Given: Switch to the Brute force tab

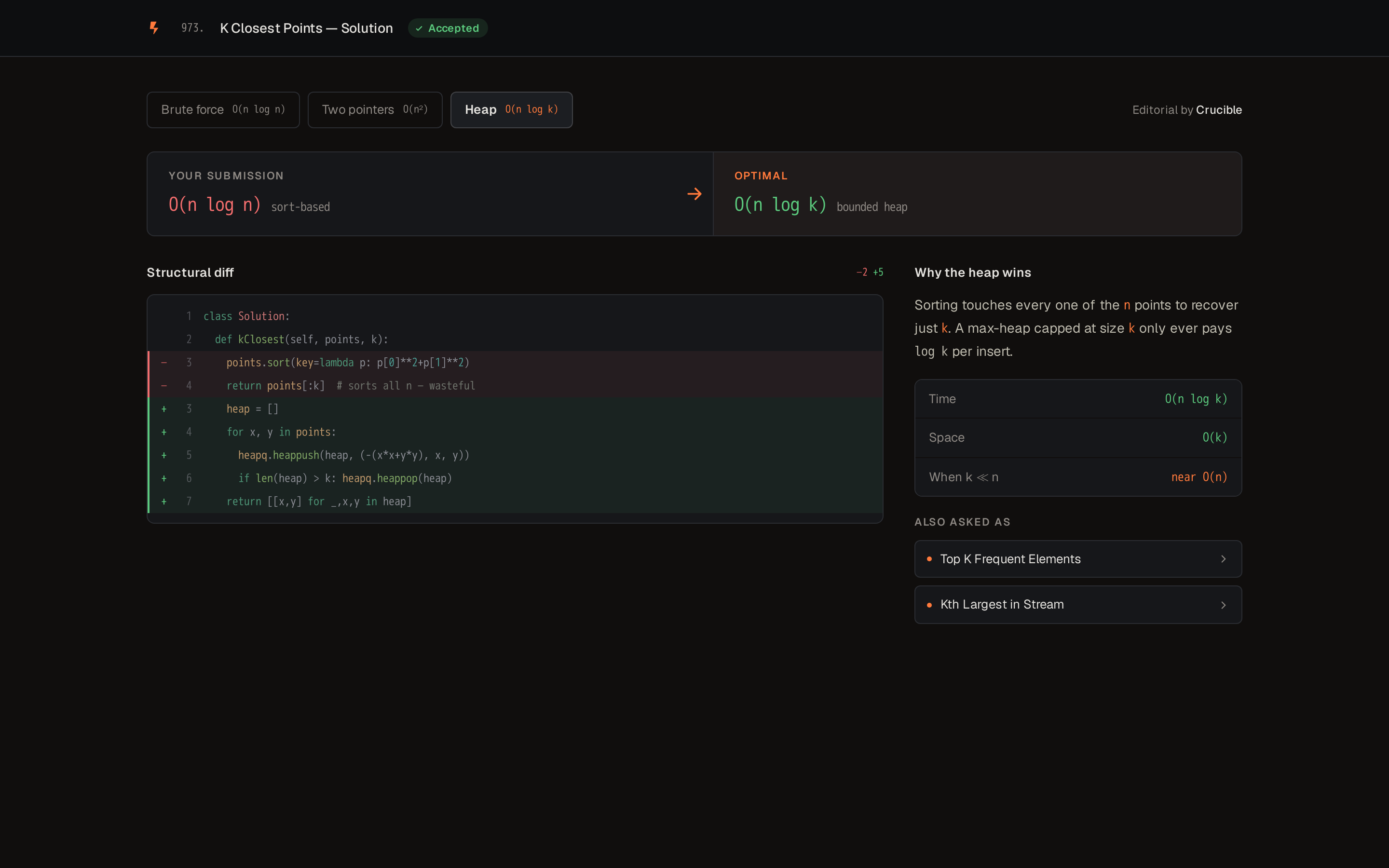Looking at the screenshot, I should click(x=223, y=109).
